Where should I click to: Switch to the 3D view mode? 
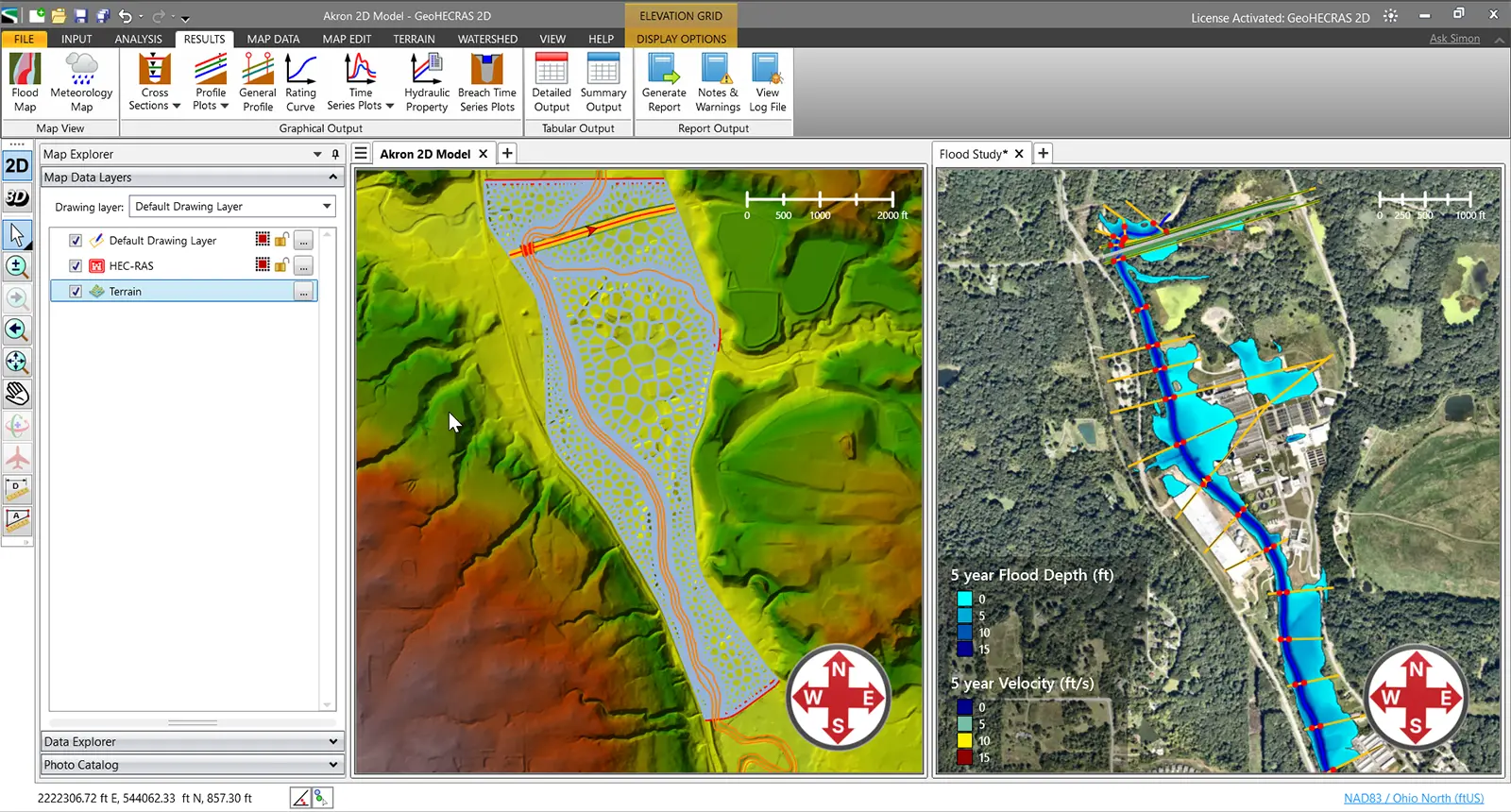[x=17, y=197]
